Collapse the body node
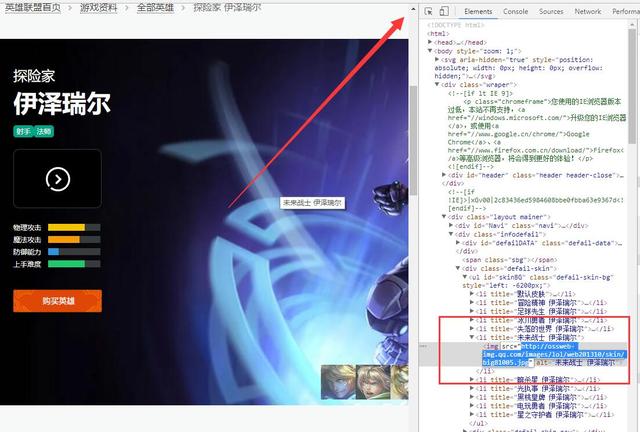The height and width of the screenshot is (432, 640). pos(430,51)
